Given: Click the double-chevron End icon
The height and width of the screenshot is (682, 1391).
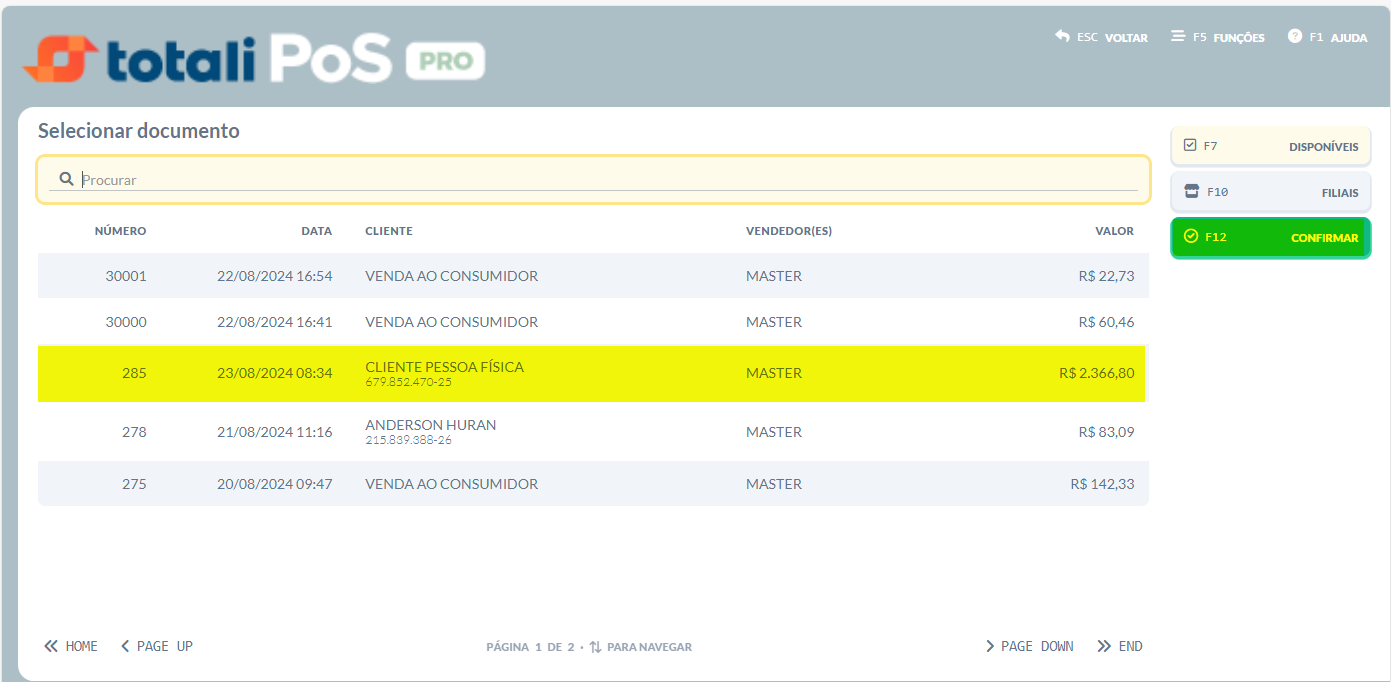Looking at the screenshot, I should 1104,646.
